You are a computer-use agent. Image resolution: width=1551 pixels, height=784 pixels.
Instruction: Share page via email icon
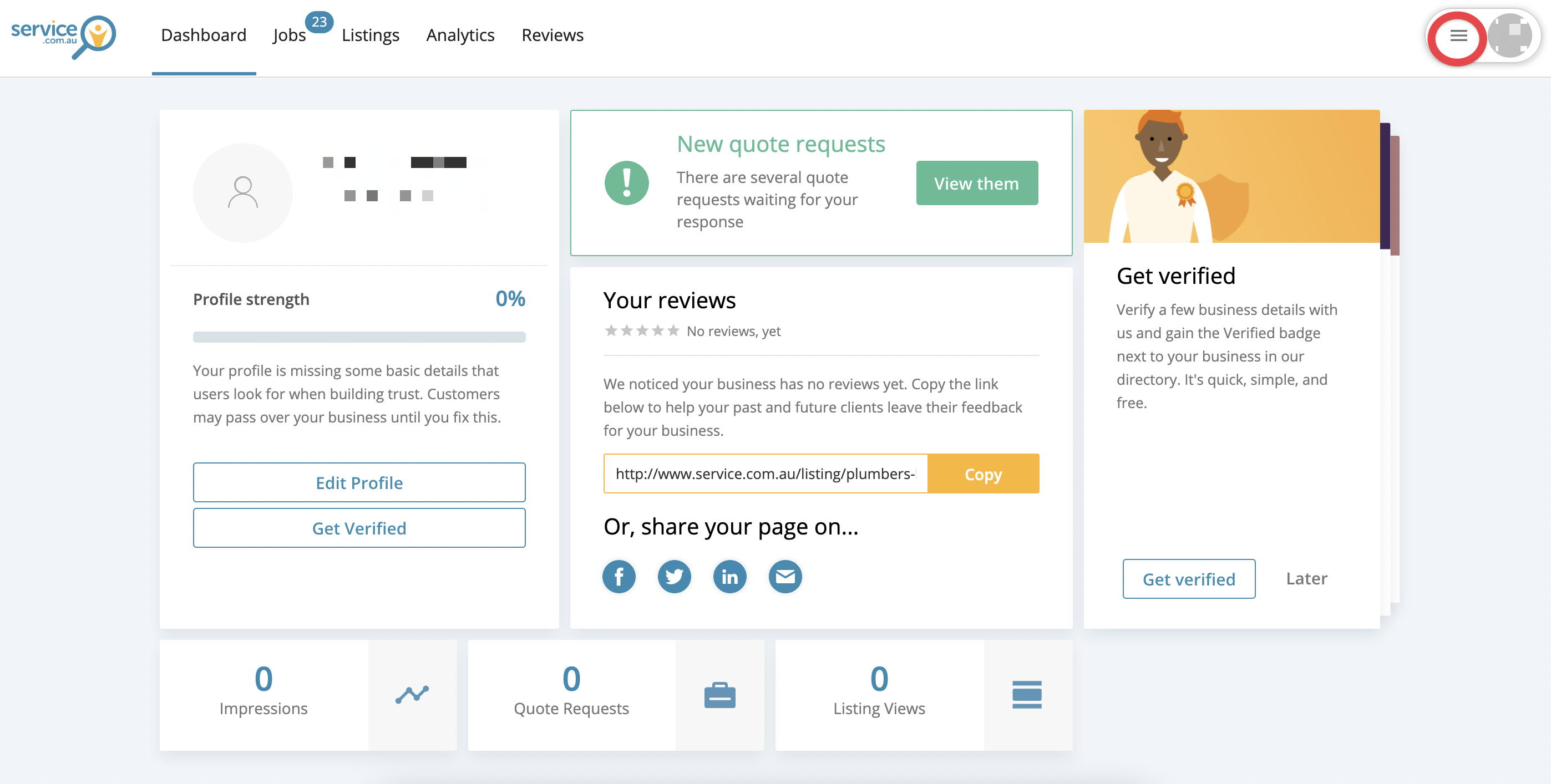784,577
